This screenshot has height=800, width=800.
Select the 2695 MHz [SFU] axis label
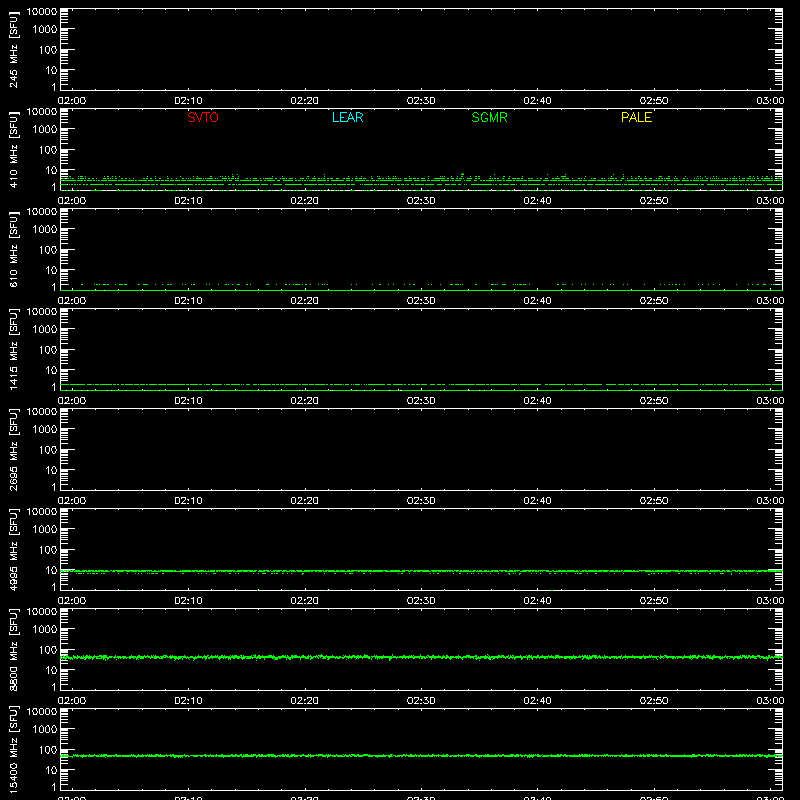13,449
